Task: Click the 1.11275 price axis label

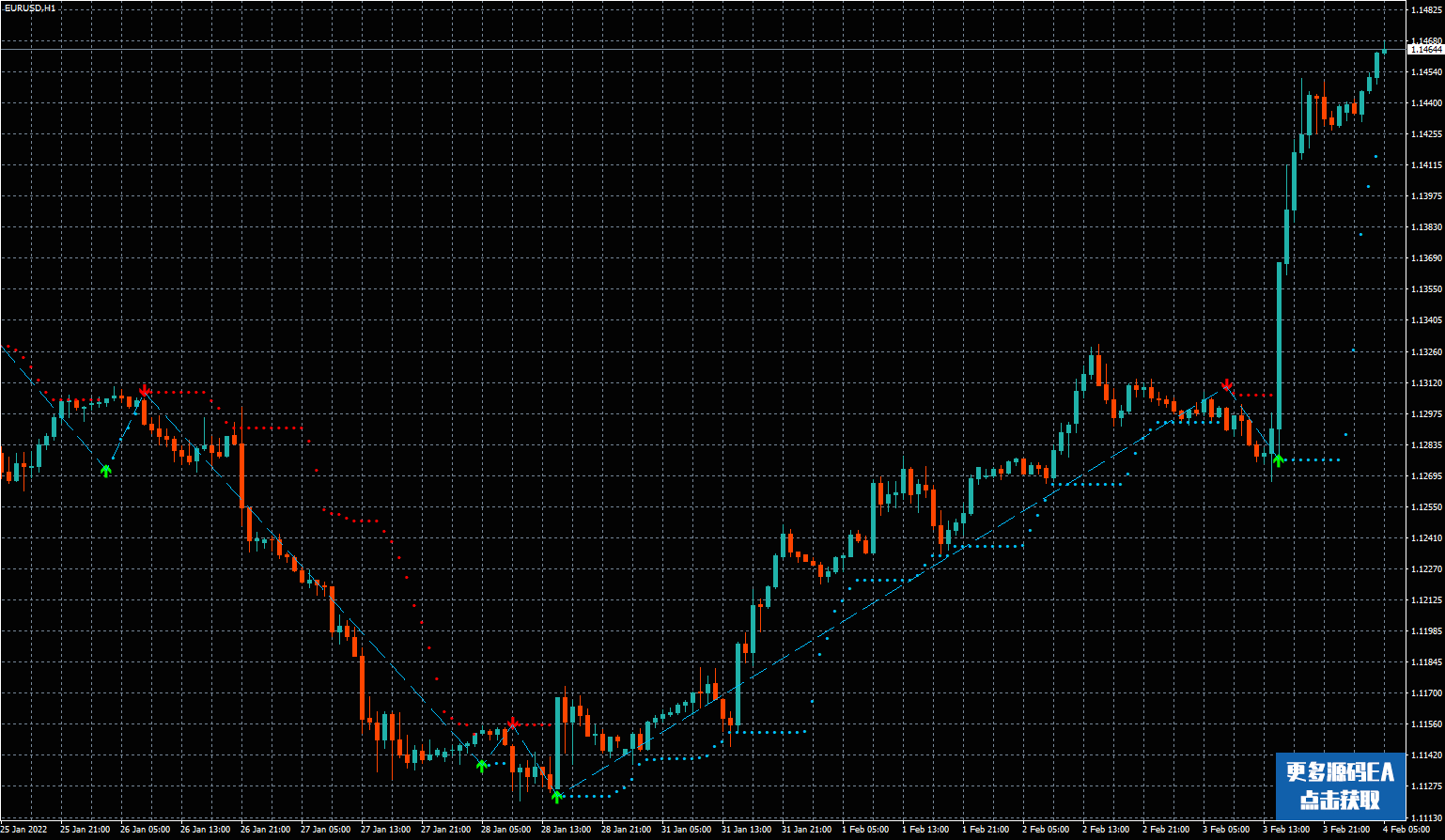Action: pos(1425,786)
